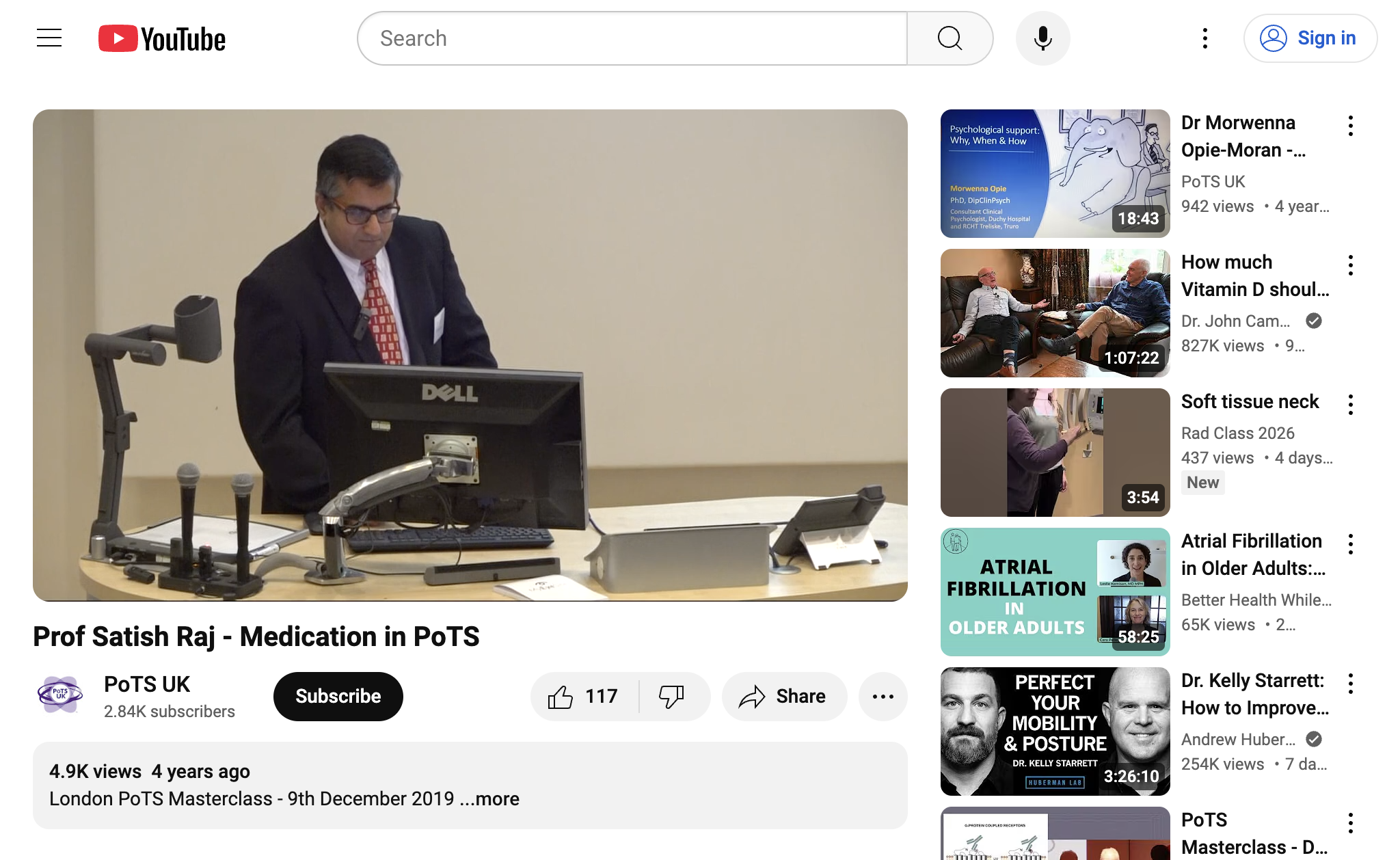Click the Sign in button
This screenshot has height=860, width=1400.
1310,38
